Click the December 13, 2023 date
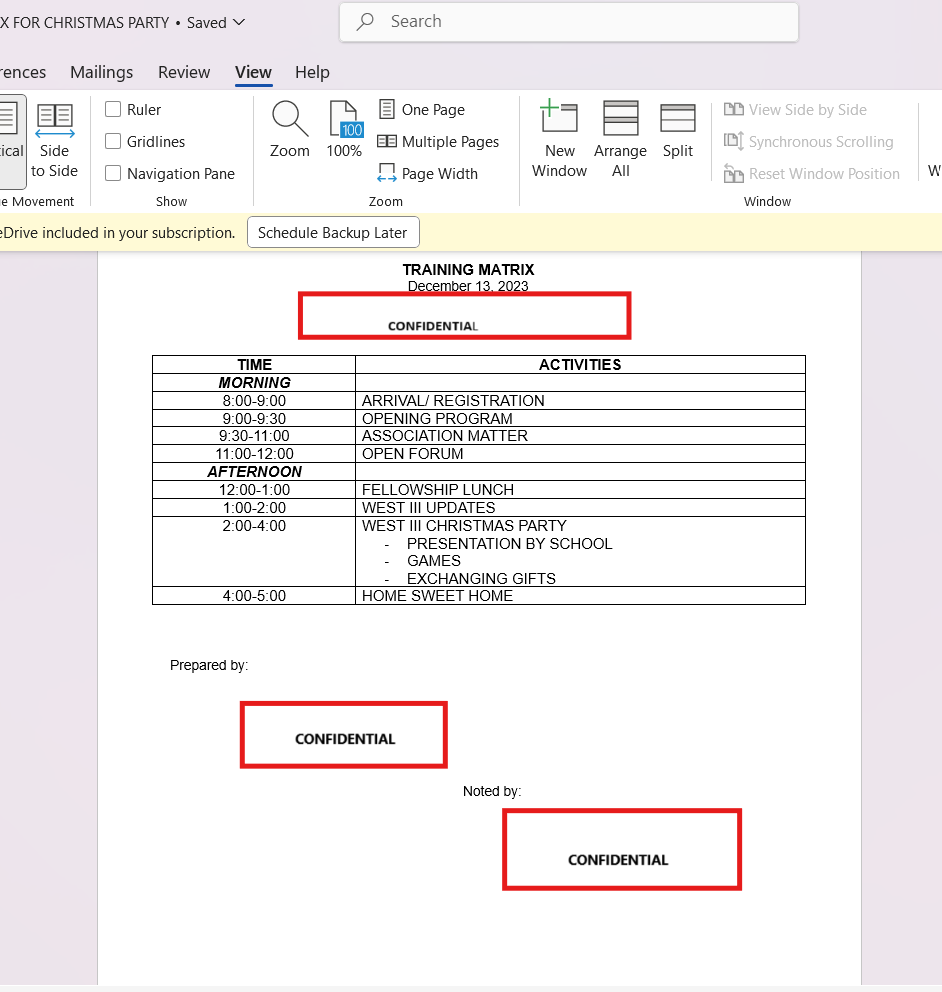 [468, 286]
